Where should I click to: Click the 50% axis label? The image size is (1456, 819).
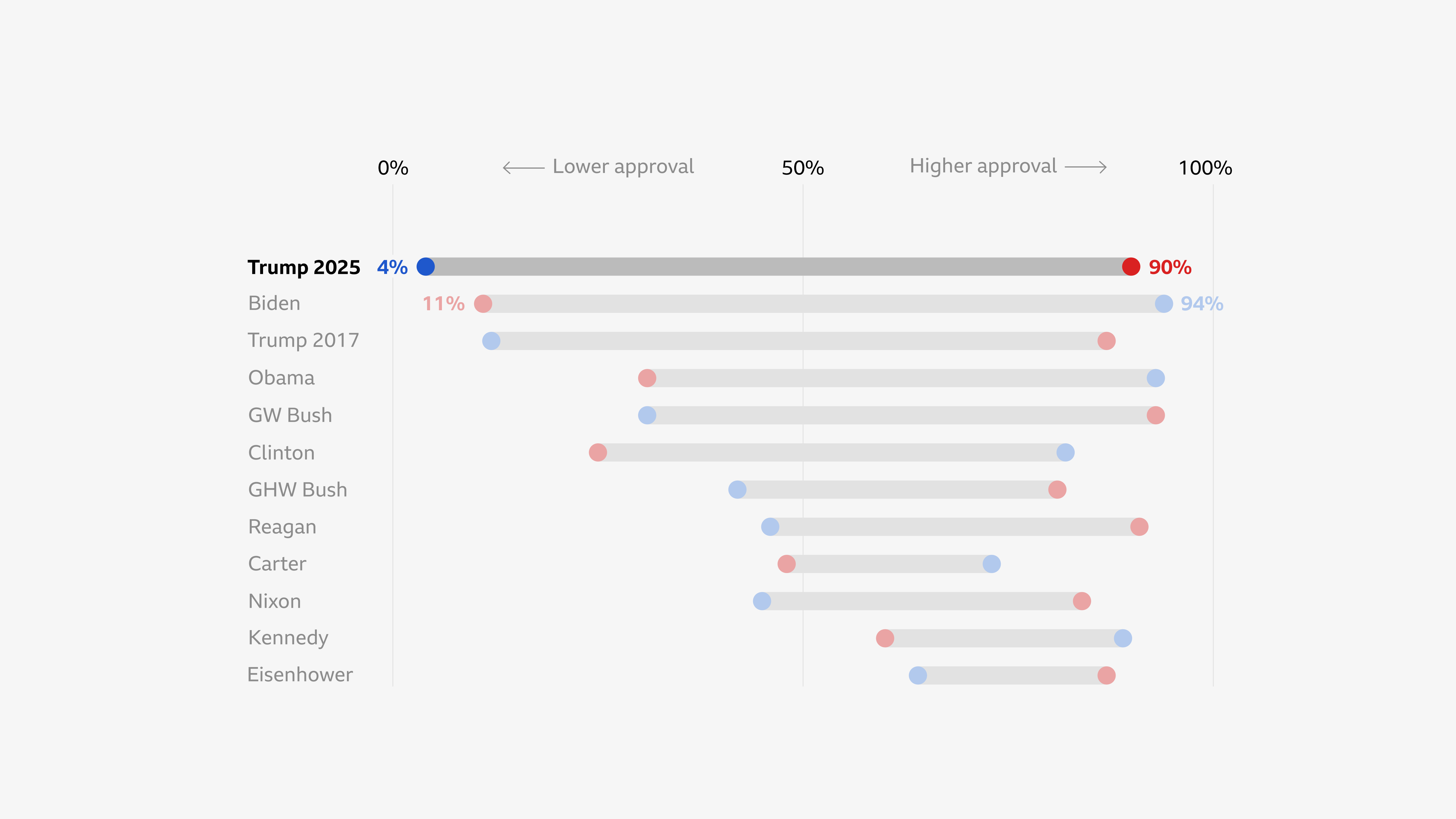pos(803,168)
